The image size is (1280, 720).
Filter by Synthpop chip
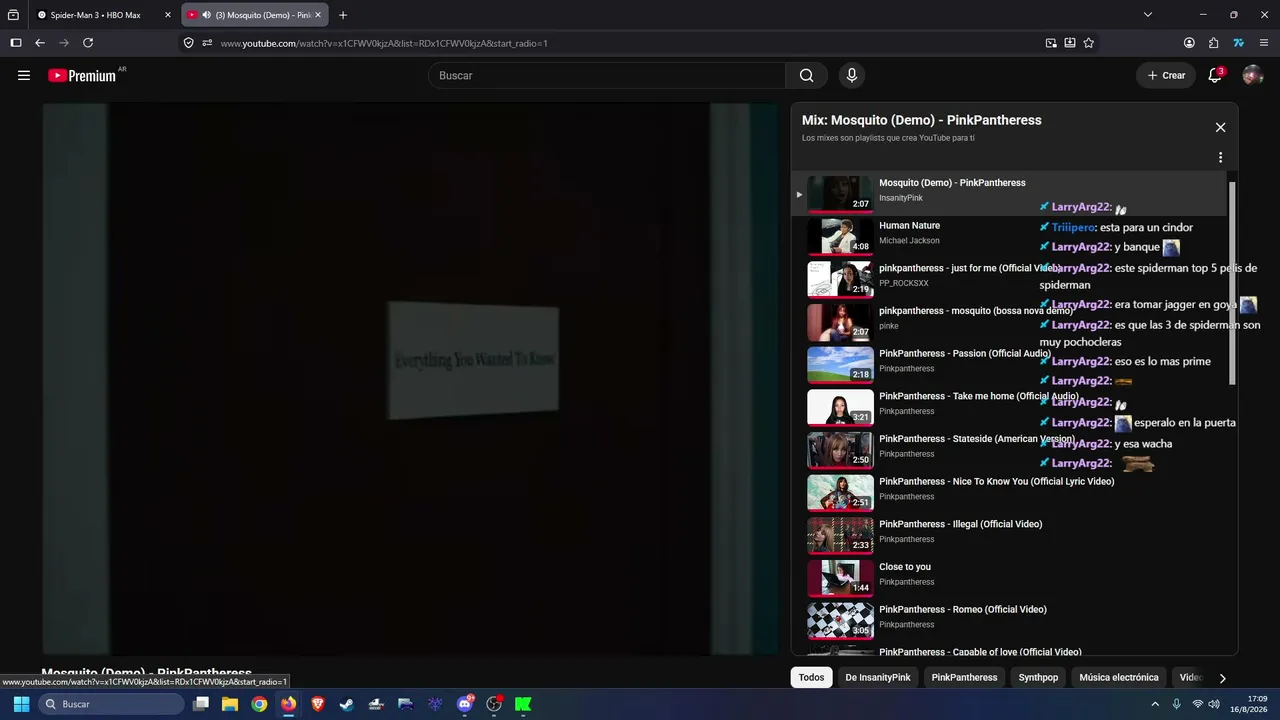(1038, 677)
